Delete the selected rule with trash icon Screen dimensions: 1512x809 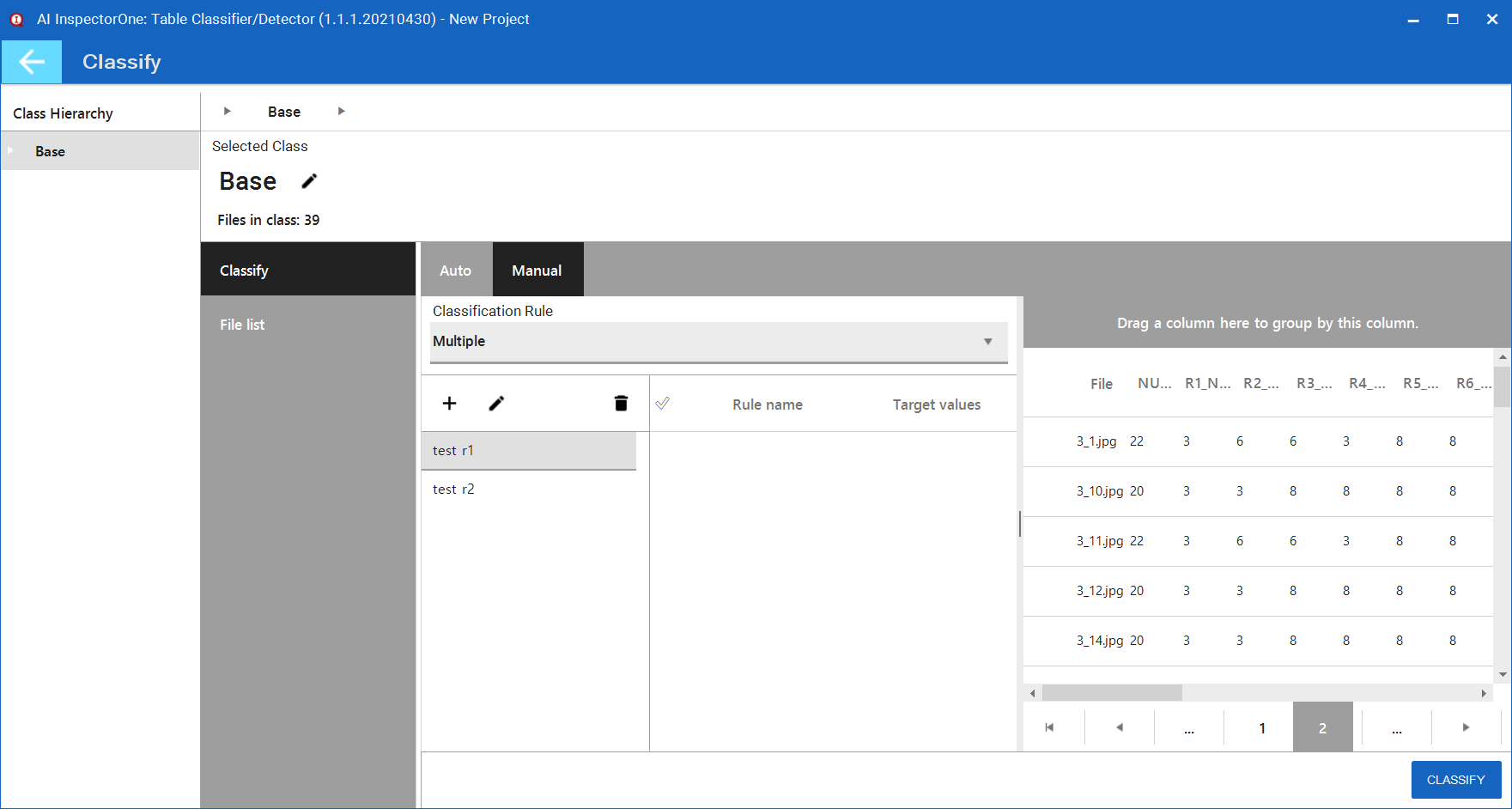click(x=621, y=404)
